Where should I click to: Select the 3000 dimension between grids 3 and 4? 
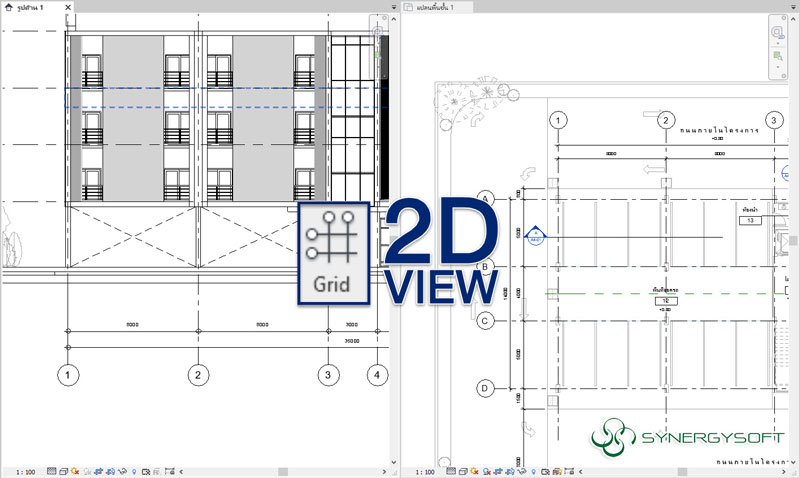352,324
